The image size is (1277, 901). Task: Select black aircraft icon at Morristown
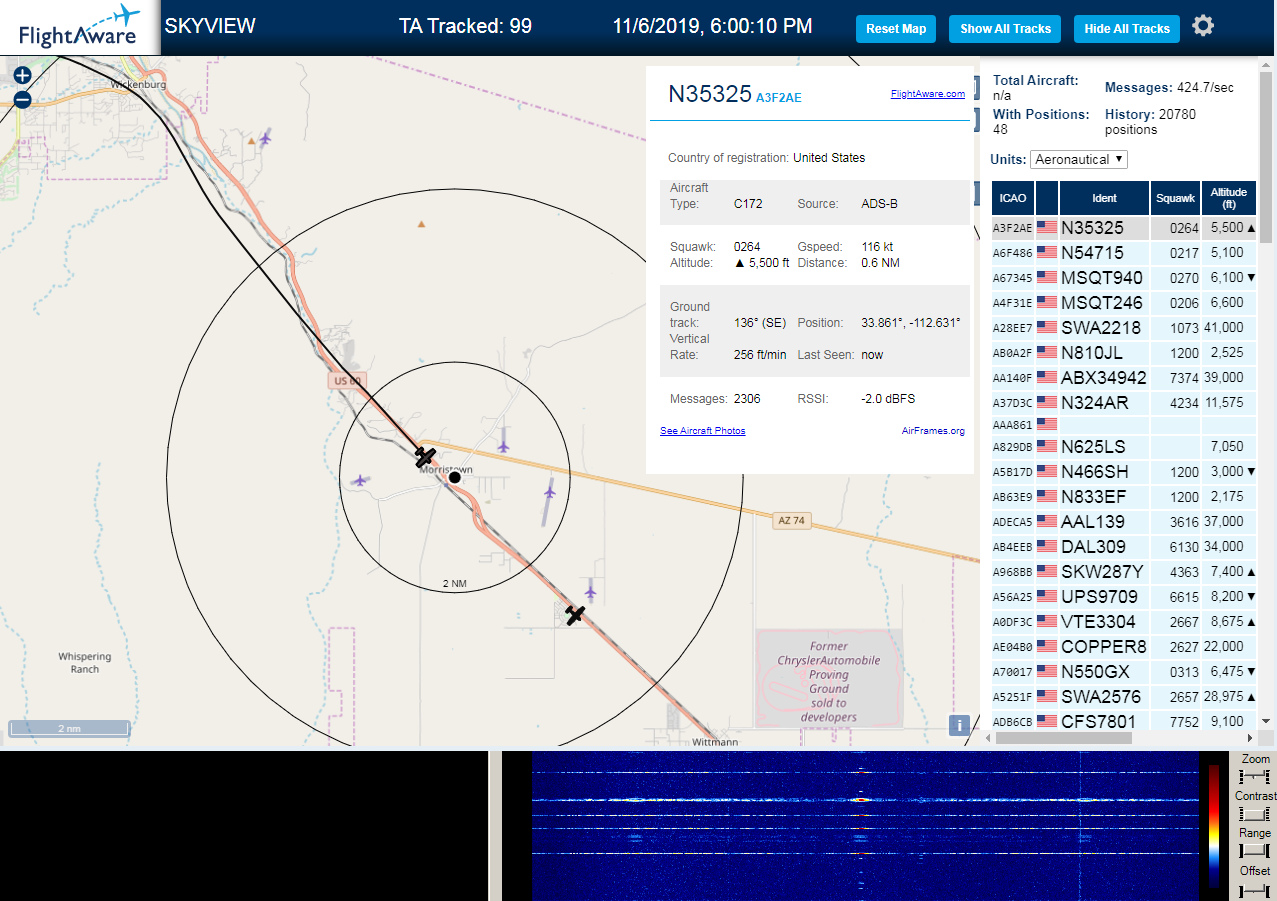426,457
